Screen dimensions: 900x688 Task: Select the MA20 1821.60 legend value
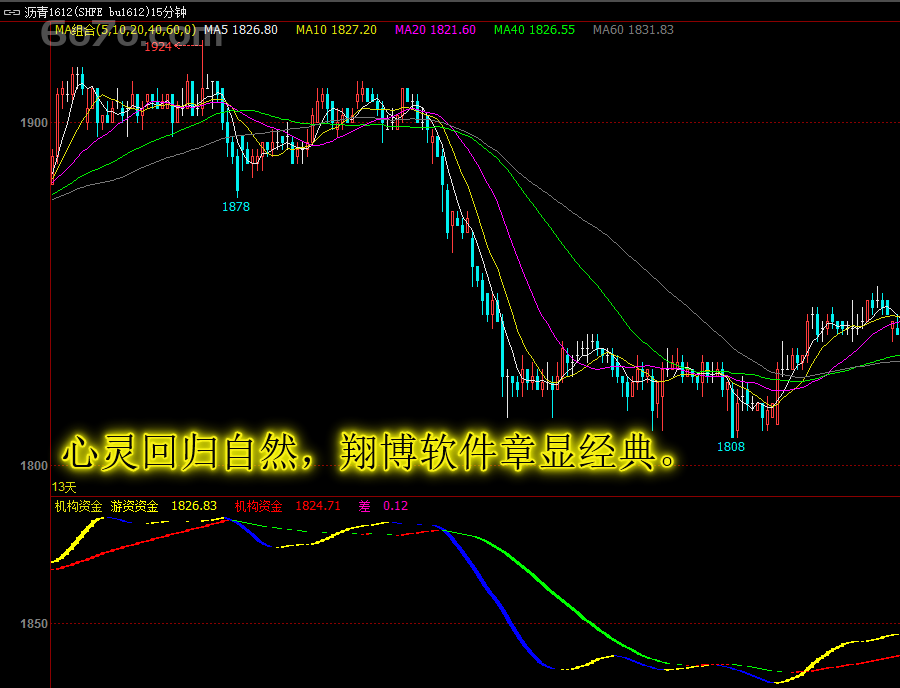[x=435, y=30]
